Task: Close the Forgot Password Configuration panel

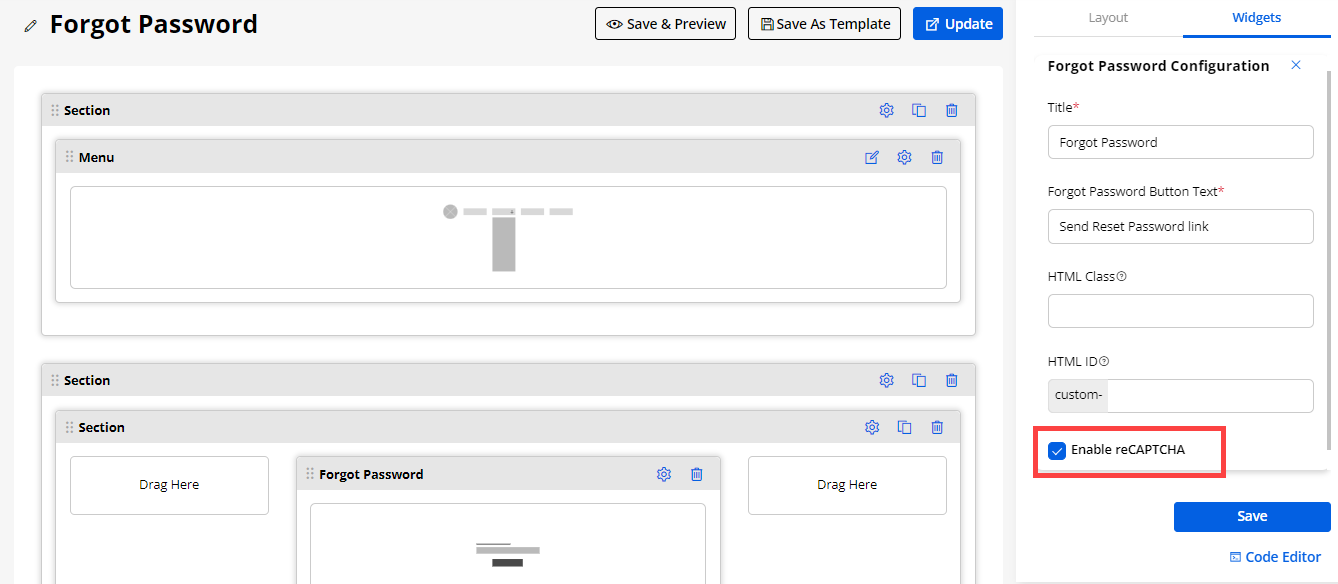Action: tap(1296, 65)
